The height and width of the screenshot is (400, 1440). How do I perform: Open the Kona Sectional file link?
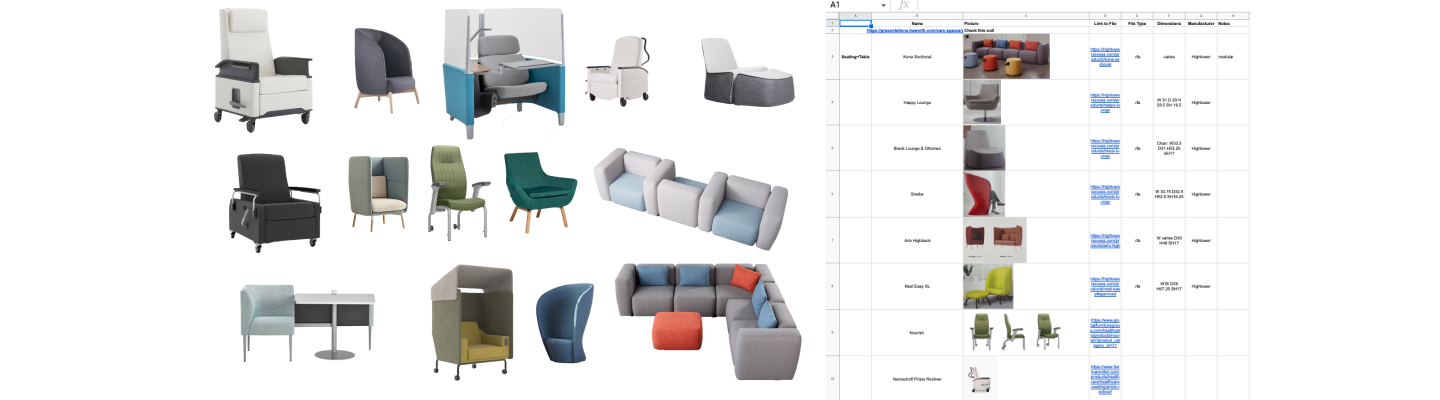tap(1104, 57)
